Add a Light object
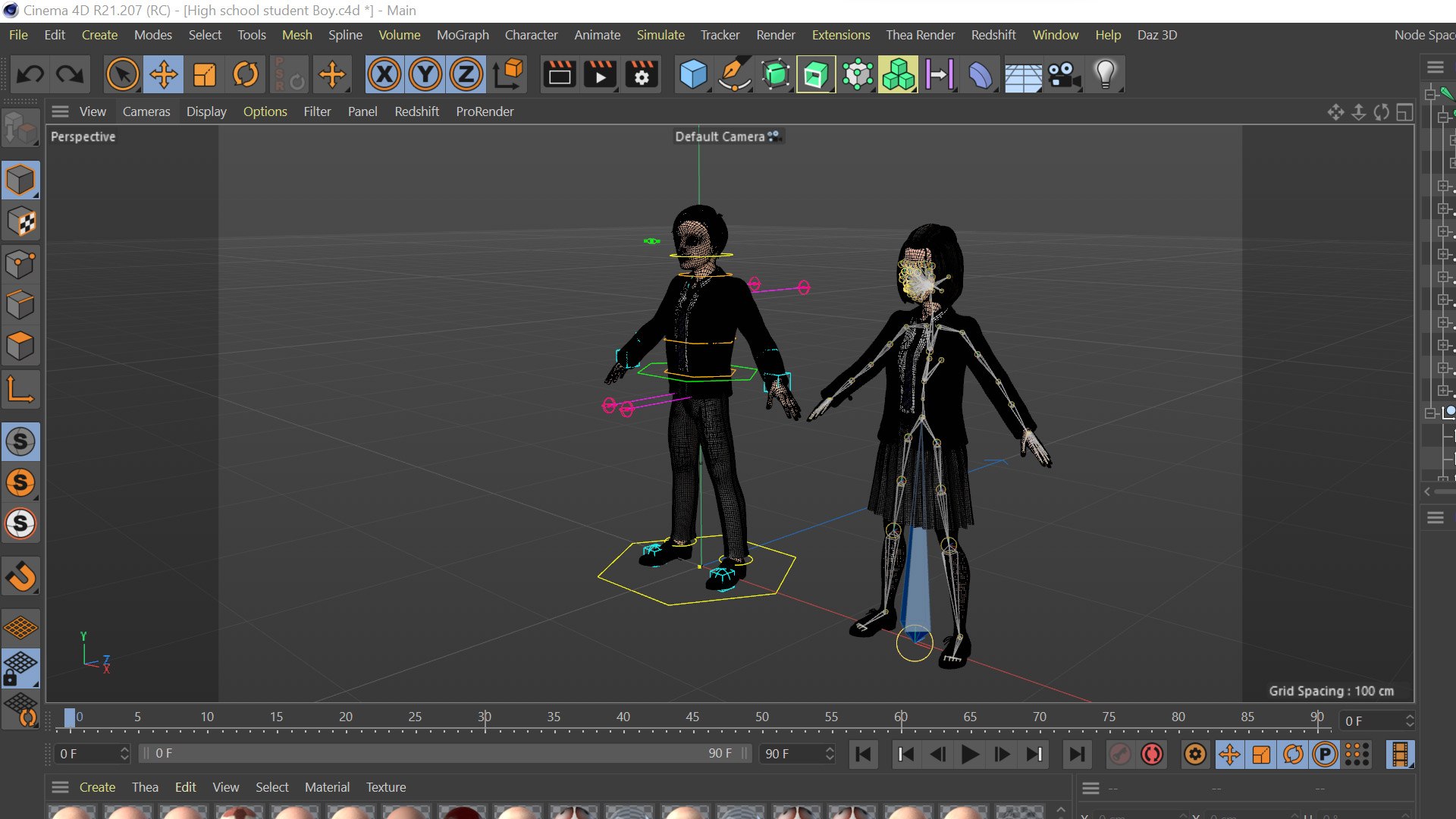The height and width of the screenshot is (819, 1456). click(x=1105, y=74)
